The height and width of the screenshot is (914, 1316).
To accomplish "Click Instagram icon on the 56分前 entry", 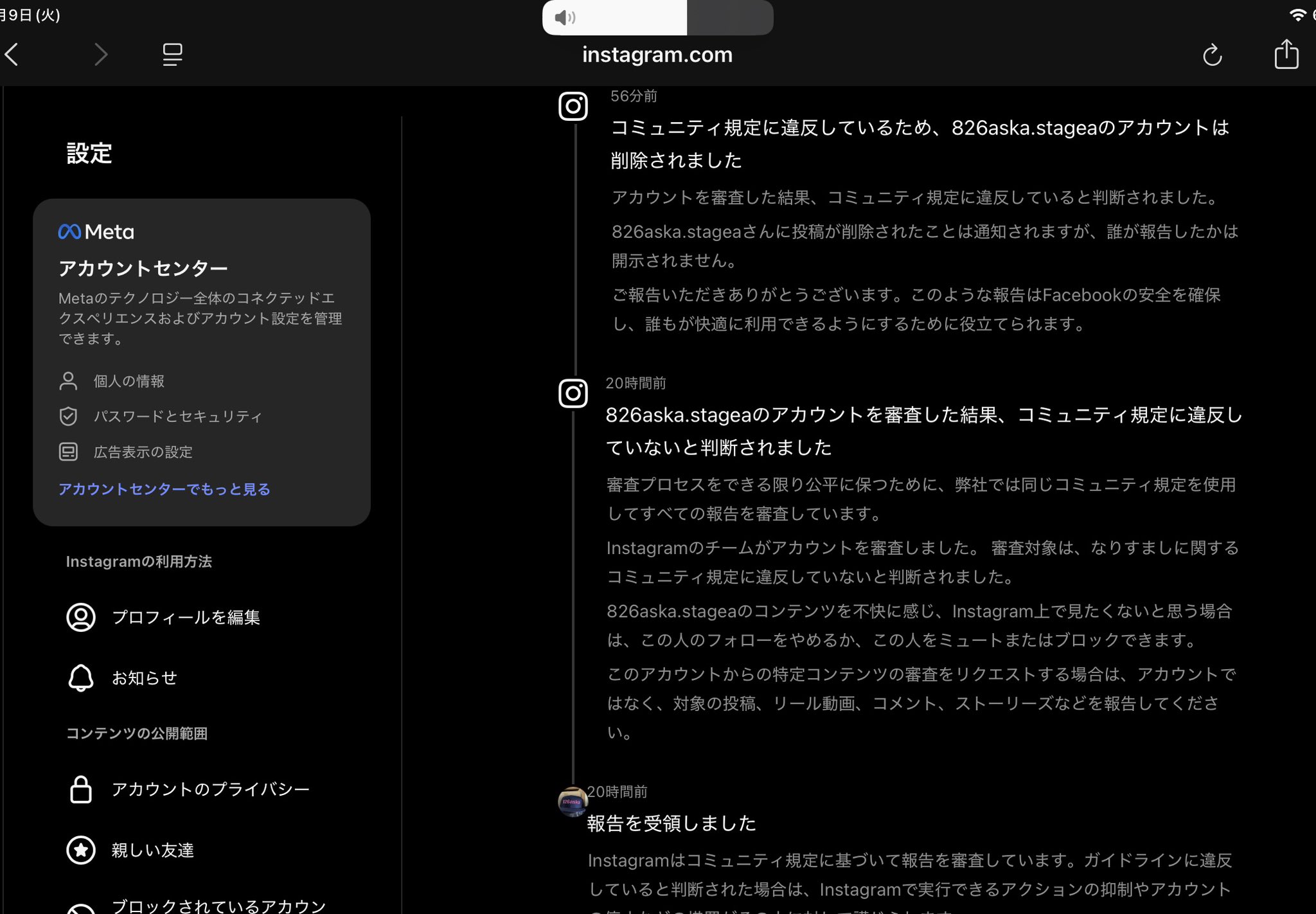I will point(573,106).
